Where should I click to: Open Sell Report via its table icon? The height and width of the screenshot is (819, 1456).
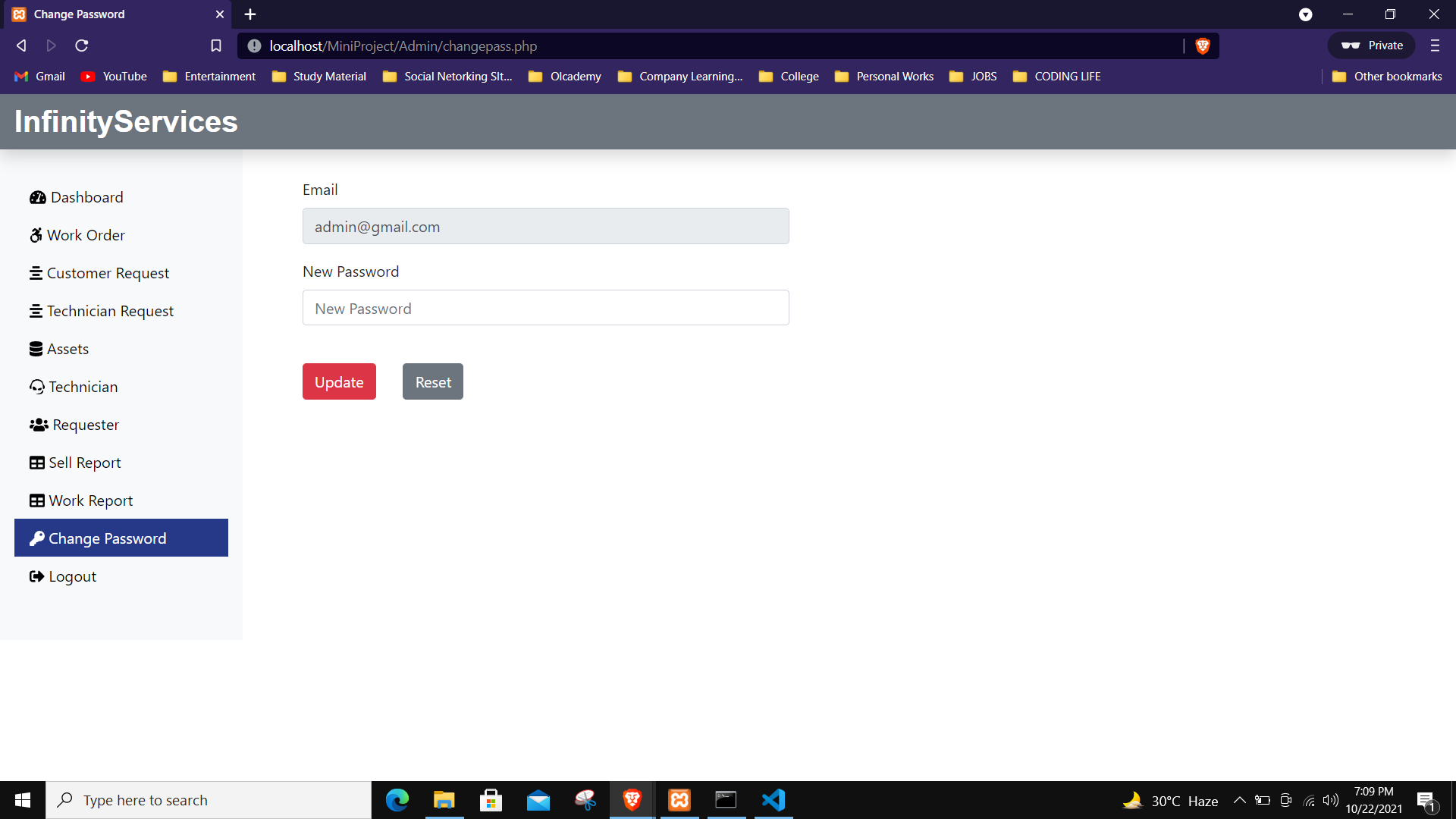[x=36, y=463]
